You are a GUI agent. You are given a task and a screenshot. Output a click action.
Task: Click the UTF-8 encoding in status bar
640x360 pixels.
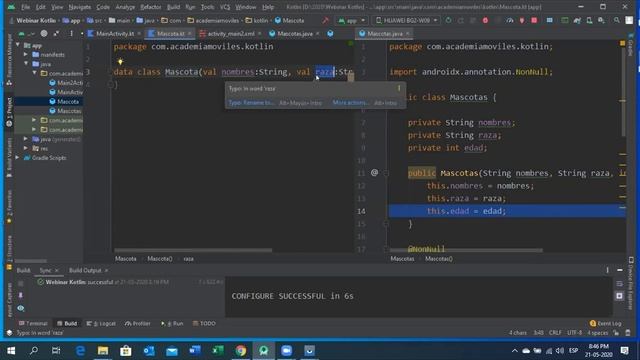pyautogui.click(x=574, y=333)
